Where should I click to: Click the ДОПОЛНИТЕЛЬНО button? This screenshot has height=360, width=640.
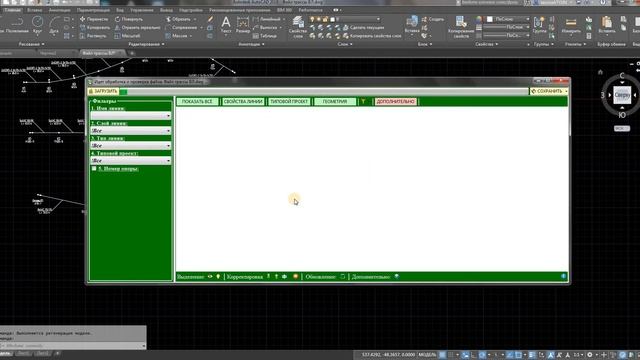[396, 102]
